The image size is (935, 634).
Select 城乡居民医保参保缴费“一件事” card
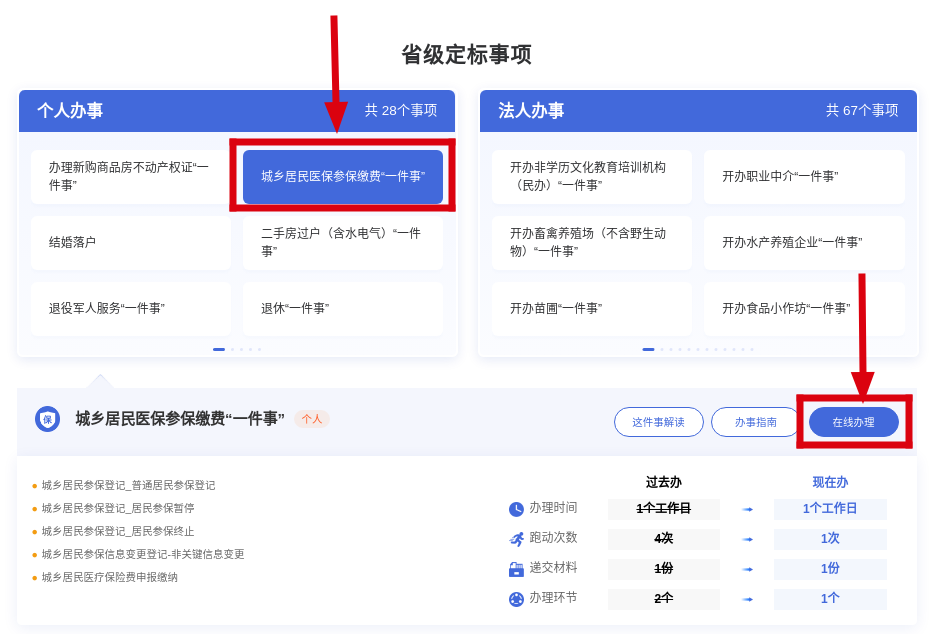pyautogui.click(x=342, y=177)
